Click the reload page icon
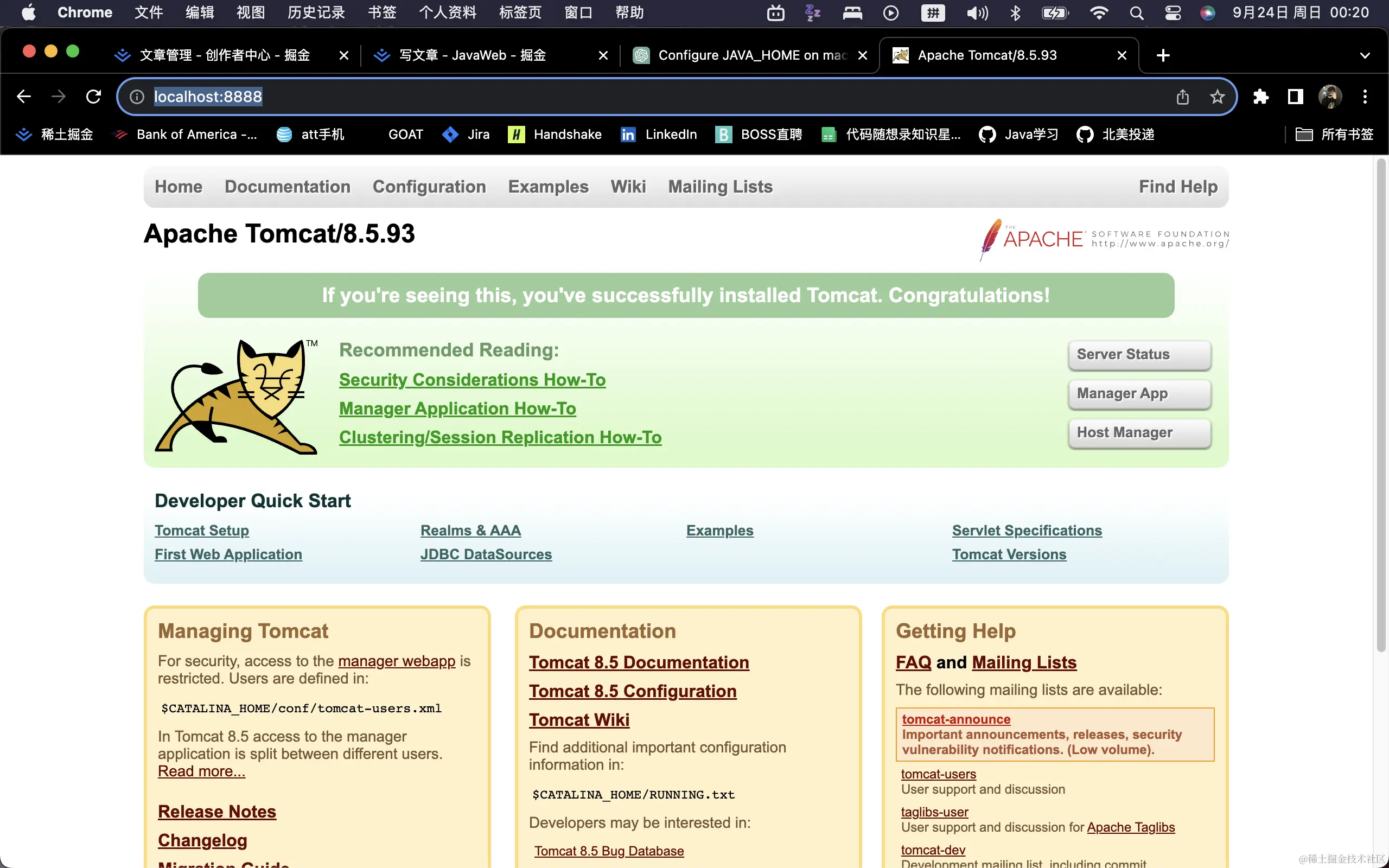Image resolution: width=1389 pixels, height=868 pixels. click(93, 97)
